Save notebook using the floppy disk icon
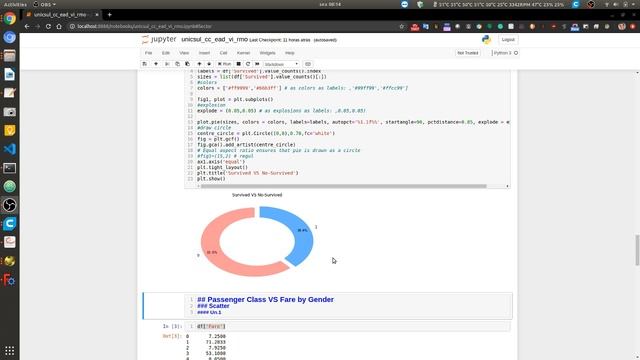Viewport: 640px width, 360px height. (x=144, y=64)
